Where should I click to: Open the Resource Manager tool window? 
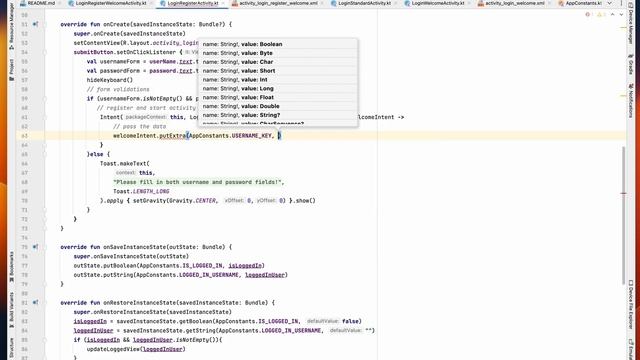tap(11, 27)
